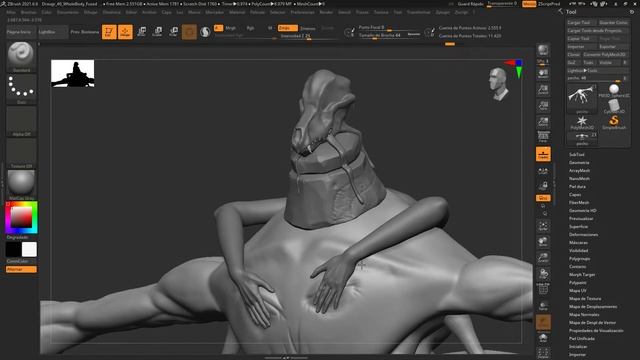Screen dimensions: 640x360
Task: Expand the NanoMesh section
Action: coord(579,178)
